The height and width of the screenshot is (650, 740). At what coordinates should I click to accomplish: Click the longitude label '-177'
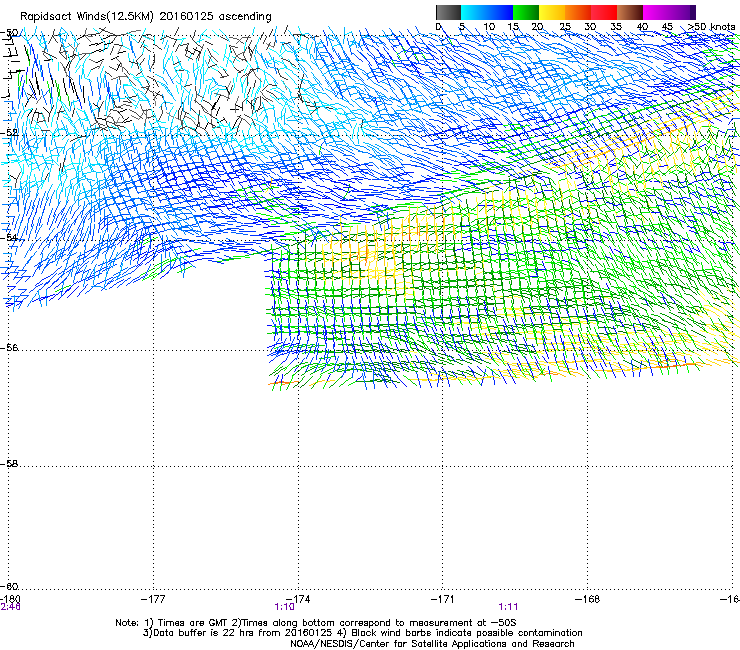153,599
